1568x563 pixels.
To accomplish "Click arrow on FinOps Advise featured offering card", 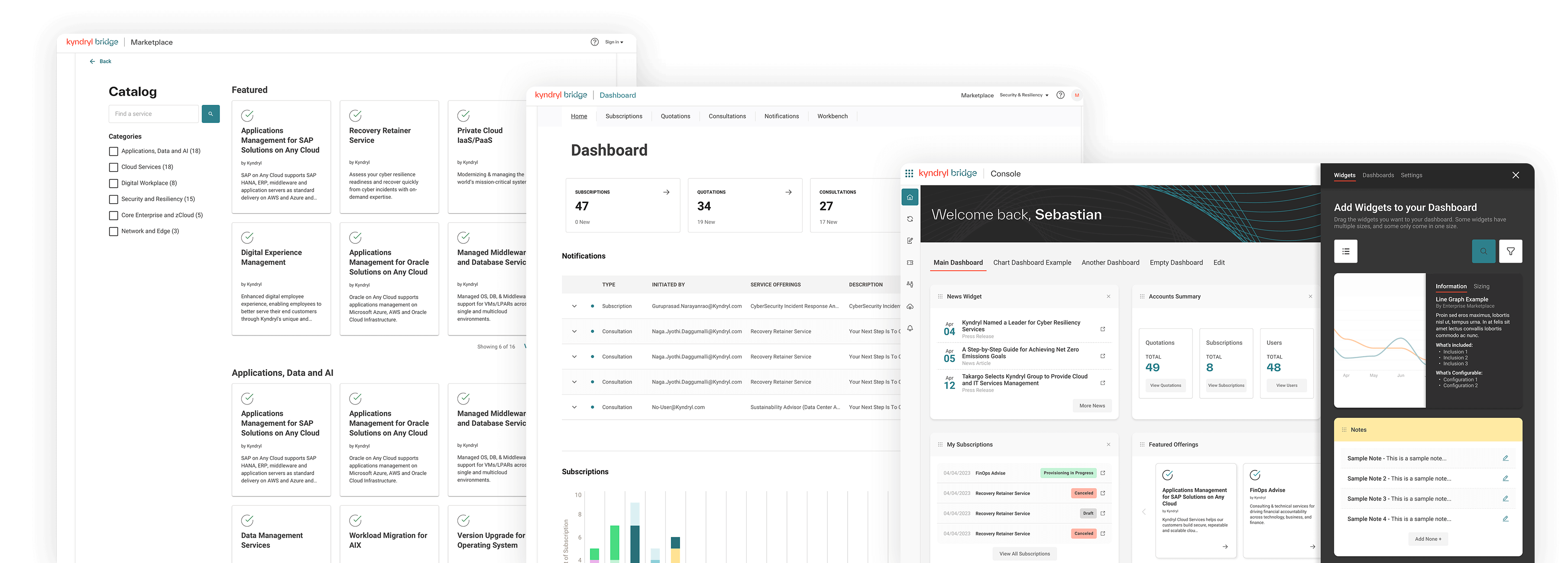I will coord(1312,547).
